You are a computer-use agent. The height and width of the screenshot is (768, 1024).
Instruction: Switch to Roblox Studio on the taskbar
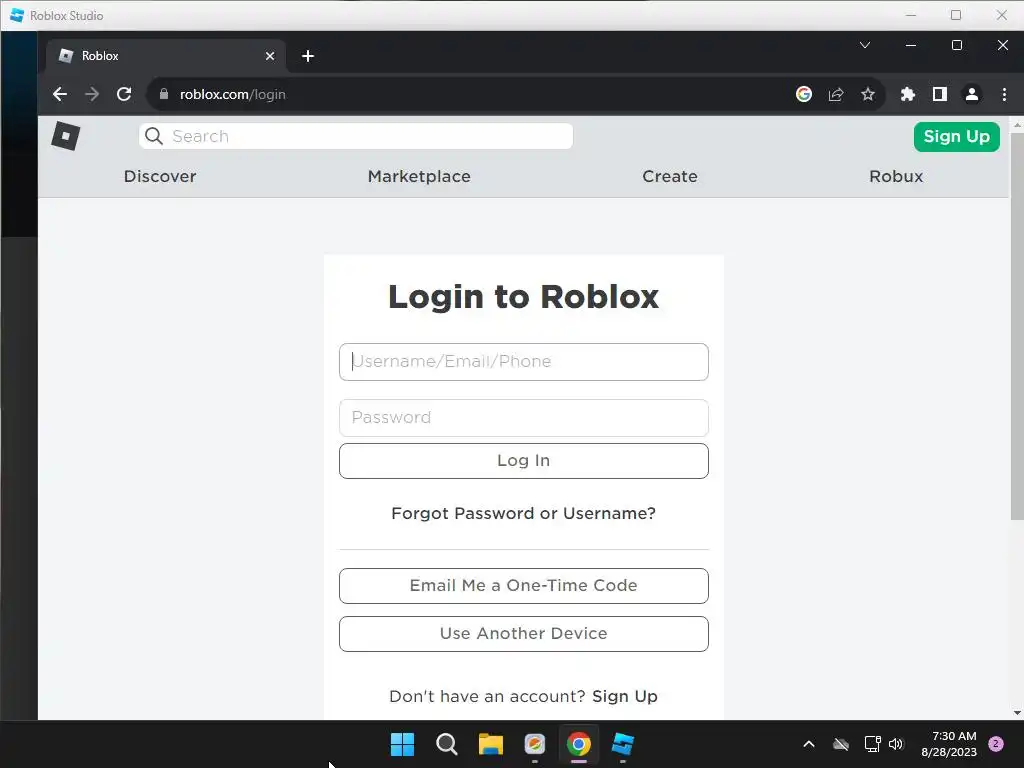coord(623,744)
